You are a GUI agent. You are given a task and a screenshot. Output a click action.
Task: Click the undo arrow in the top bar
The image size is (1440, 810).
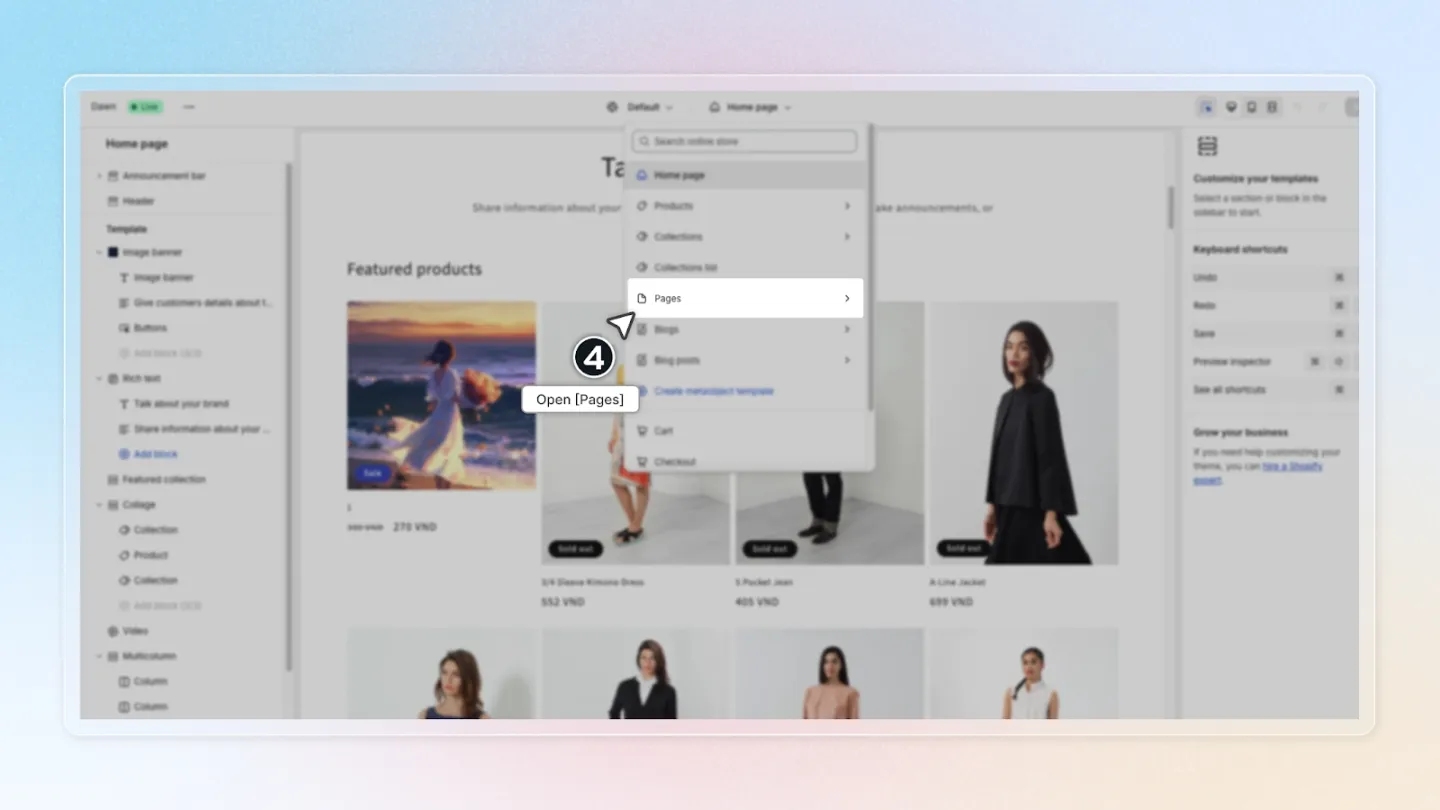(1298, 107)
